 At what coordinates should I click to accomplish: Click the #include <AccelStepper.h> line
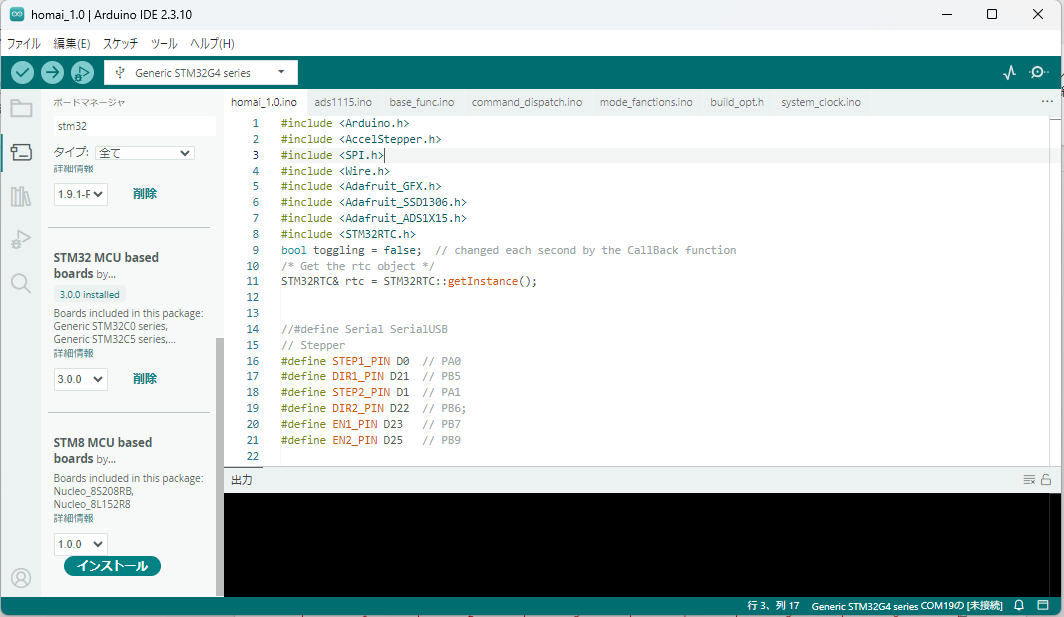[361, 139]
